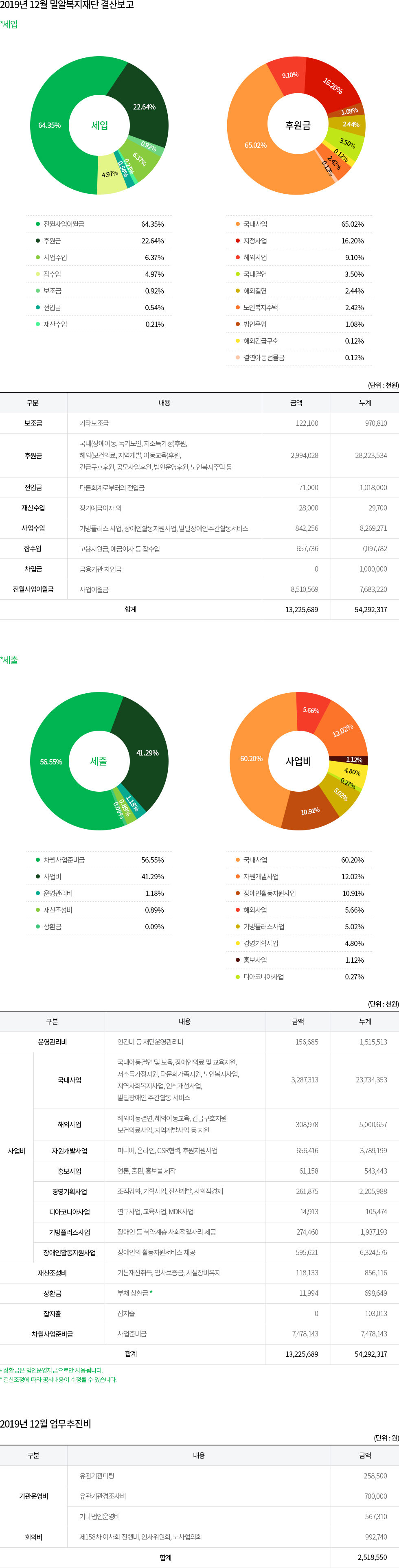Screen dimensions: 399x1568
Task: Click the 지정사업 legend color dot
Action: [x=238, y=241]
